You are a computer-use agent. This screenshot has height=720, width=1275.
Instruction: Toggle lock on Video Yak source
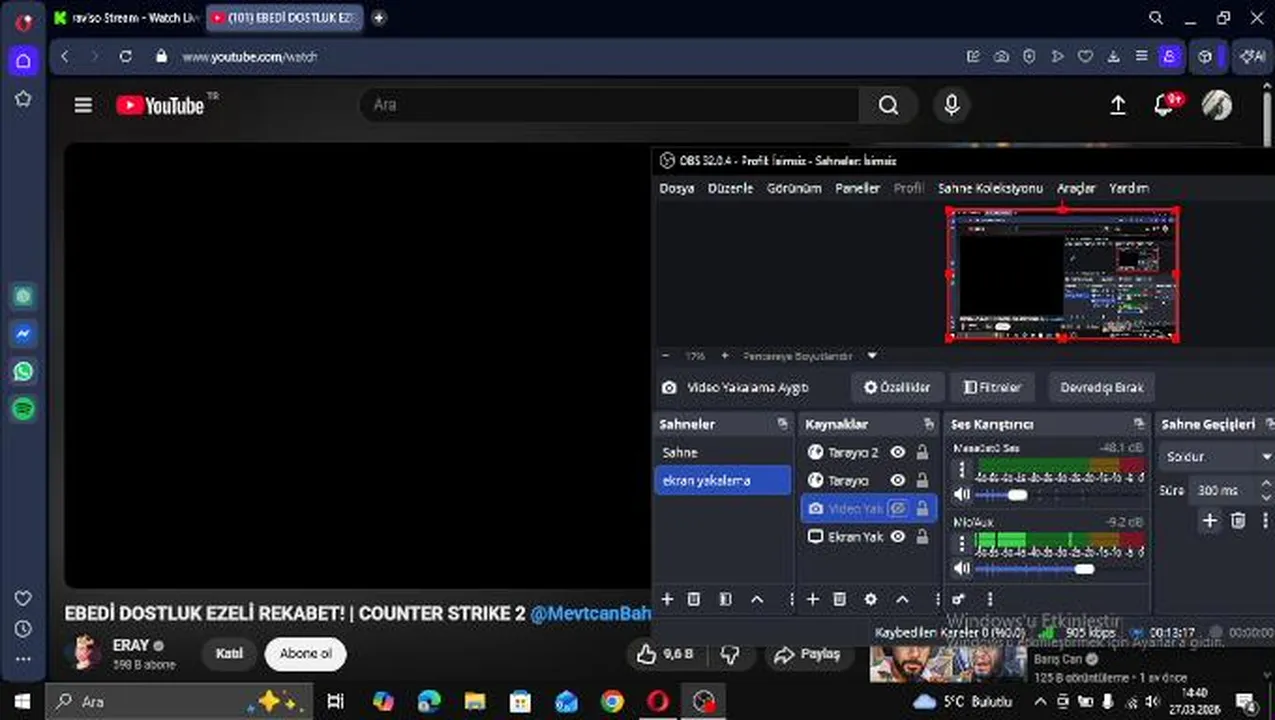tap(922, 509)
